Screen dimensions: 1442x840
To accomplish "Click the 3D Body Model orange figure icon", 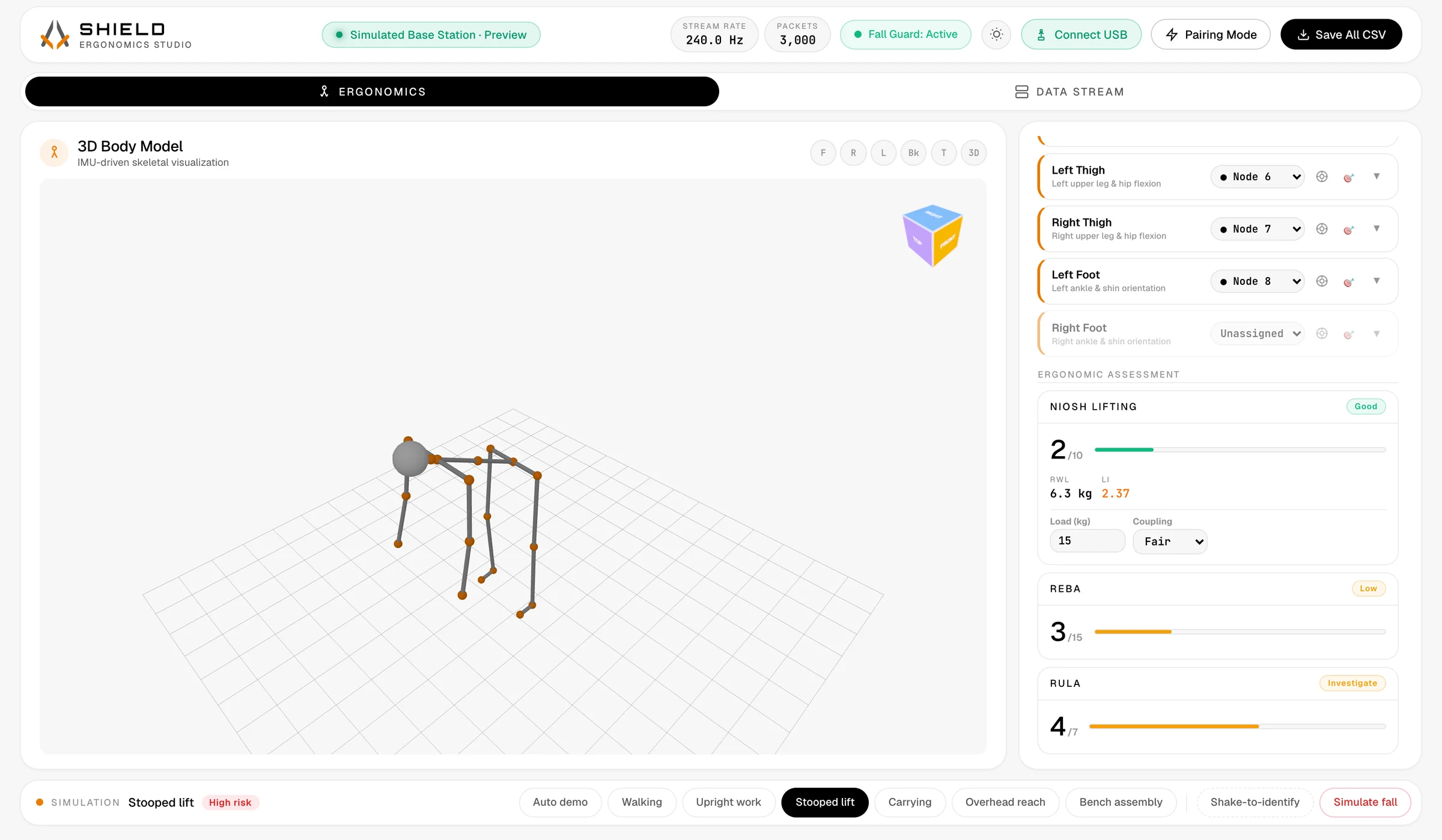I will point(54,153).
